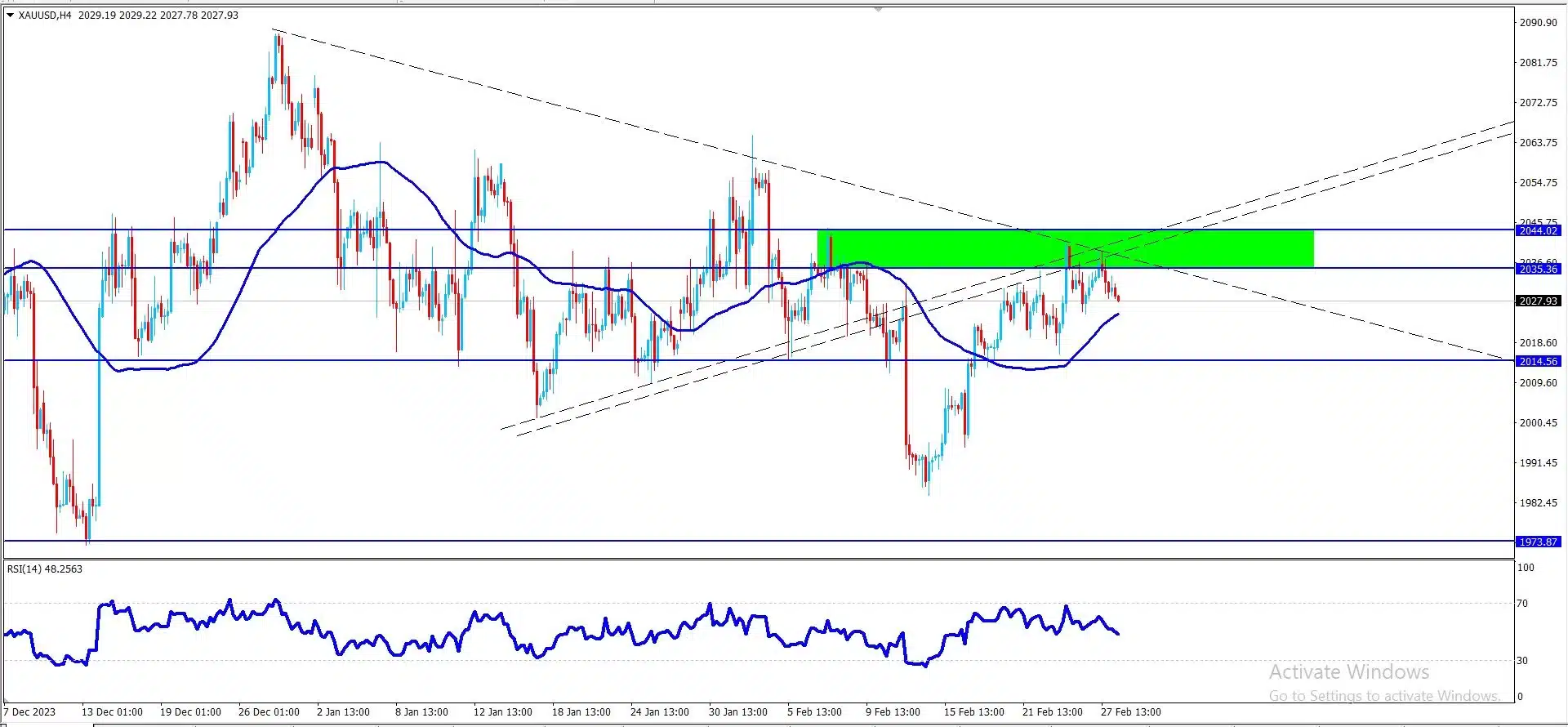1568x727 pixels.
Task: Click the RSI 30 level marker
Action: pyautogui.click(x=1522, y=661)
